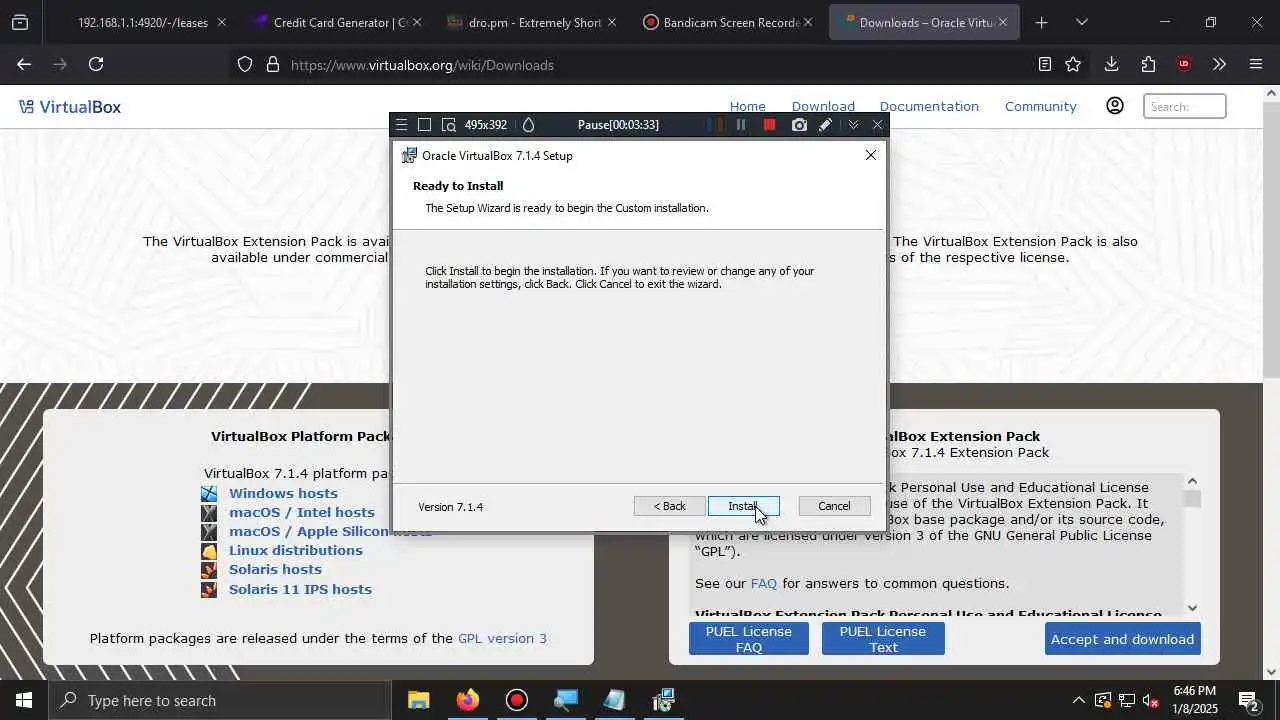1280x720 pixels.
Task: Open the Firefox extensions puzzle icon
Action: (x=1148, y=64)
